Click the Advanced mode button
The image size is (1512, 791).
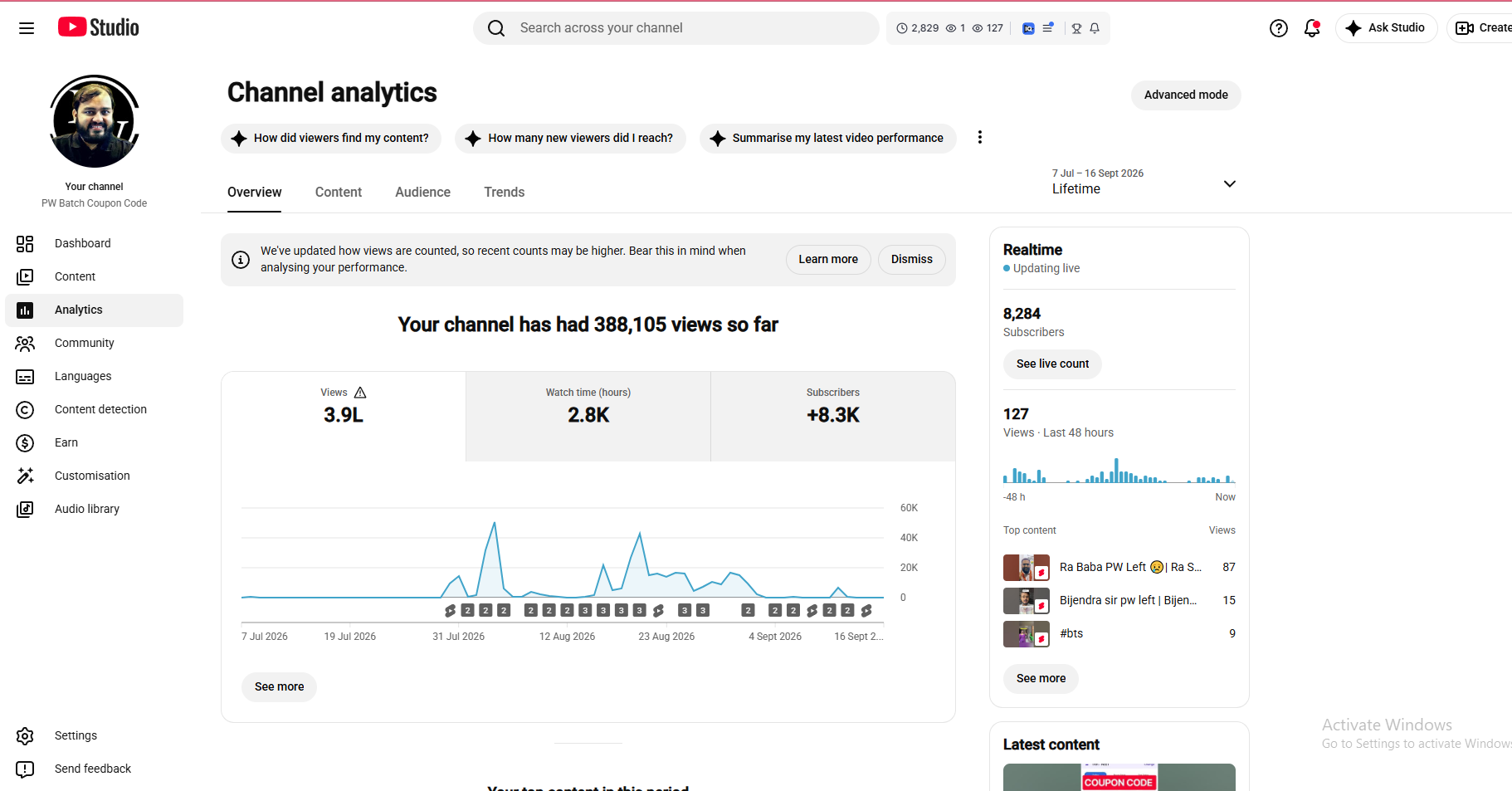click(1186, 95)
